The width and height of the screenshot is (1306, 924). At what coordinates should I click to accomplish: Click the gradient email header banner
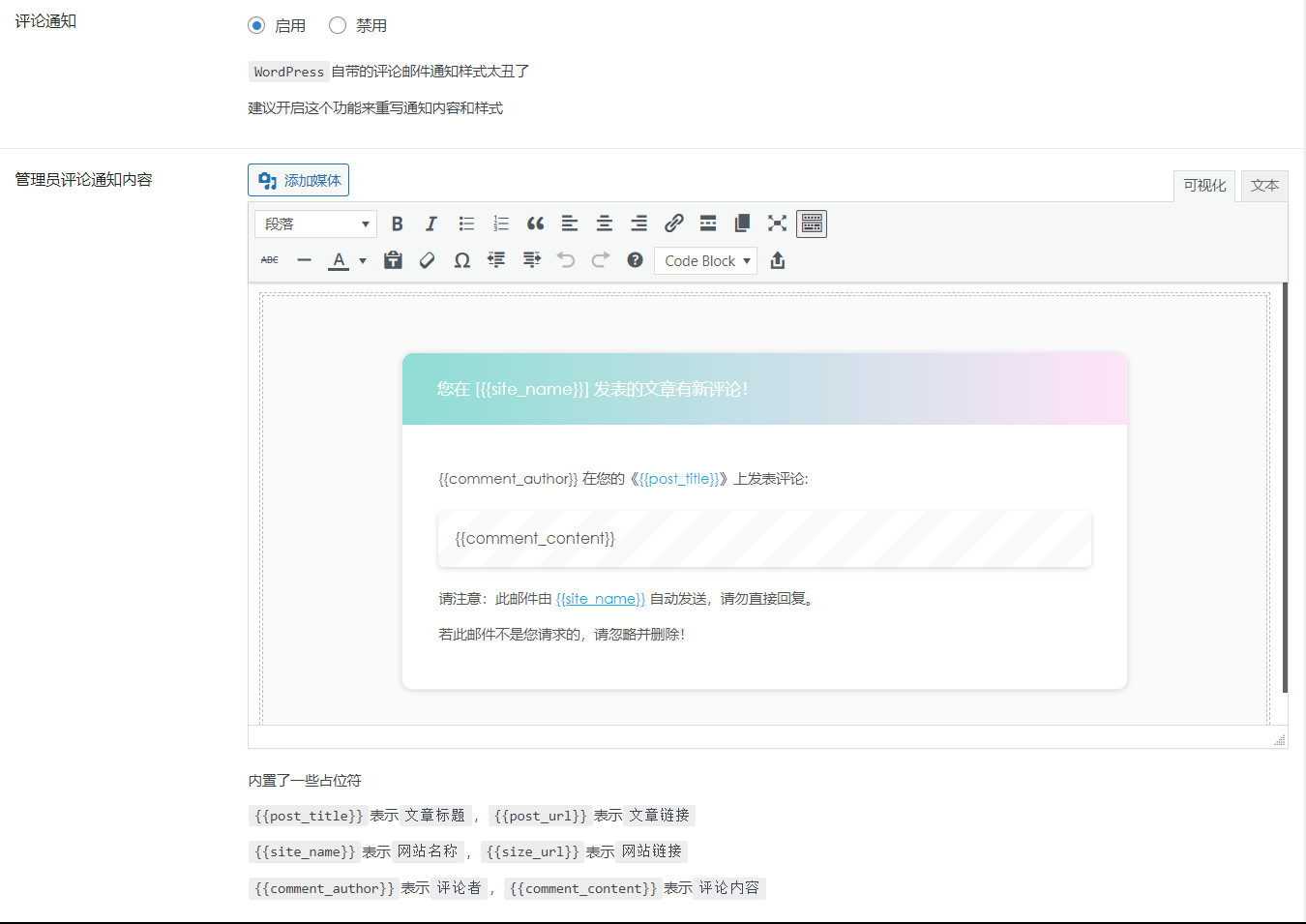point(765,389)
